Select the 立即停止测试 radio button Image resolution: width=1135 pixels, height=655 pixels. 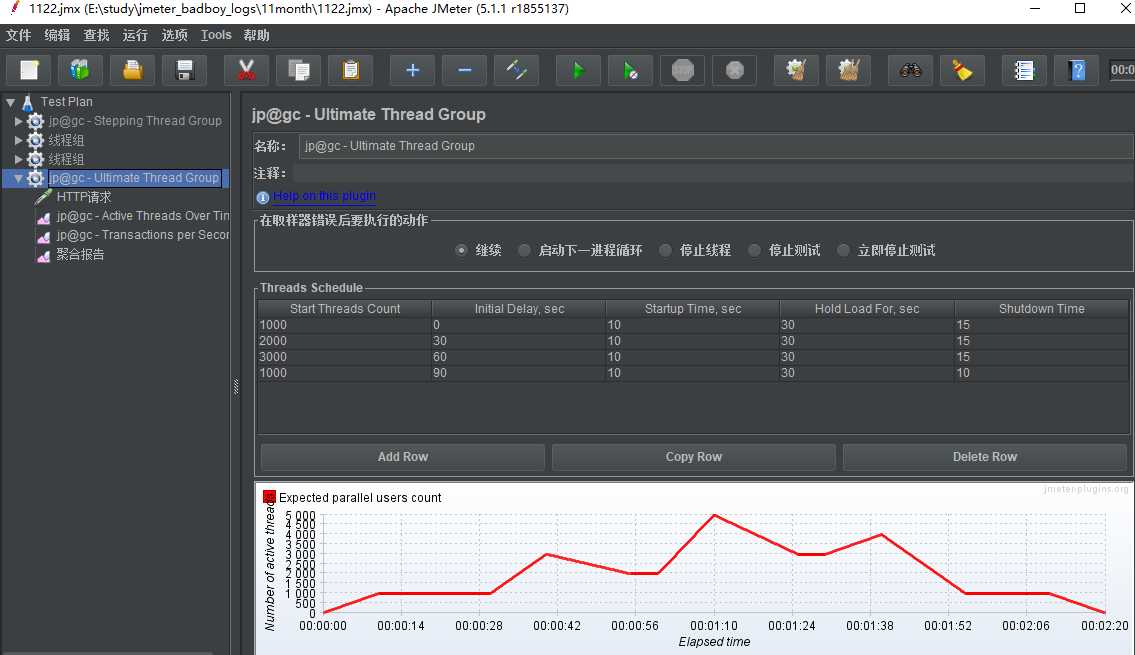[x=843, y=250]
